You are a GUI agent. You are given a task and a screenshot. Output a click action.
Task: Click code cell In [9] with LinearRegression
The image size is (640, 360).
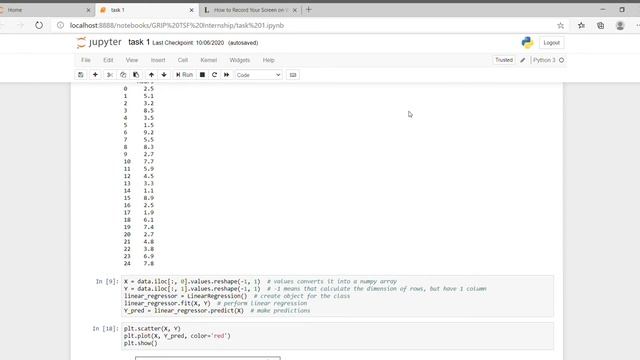coord(338,296)
